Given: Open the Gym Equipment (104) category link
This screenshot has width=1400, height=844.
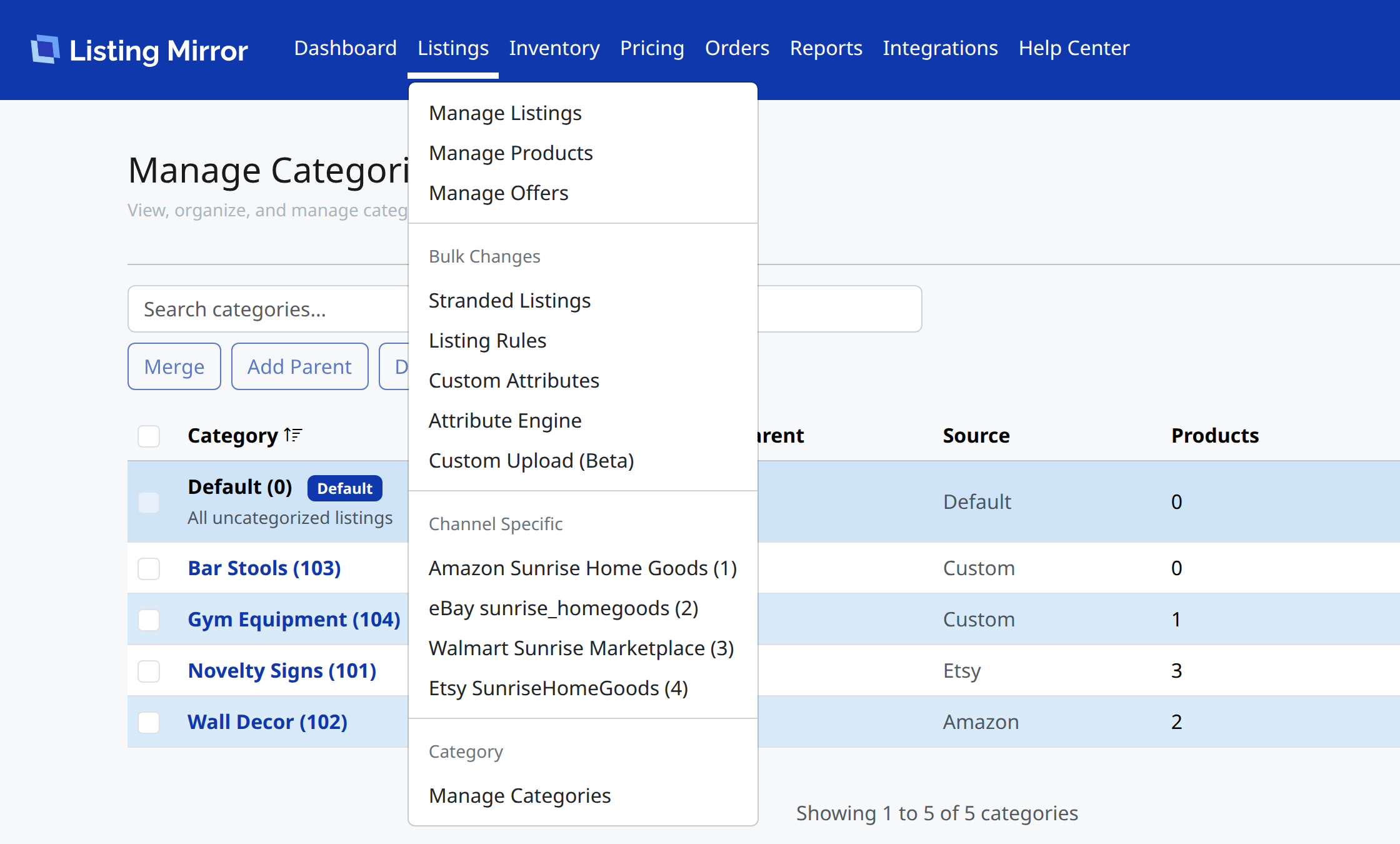Looking at the screenshot, I should 294,620.
